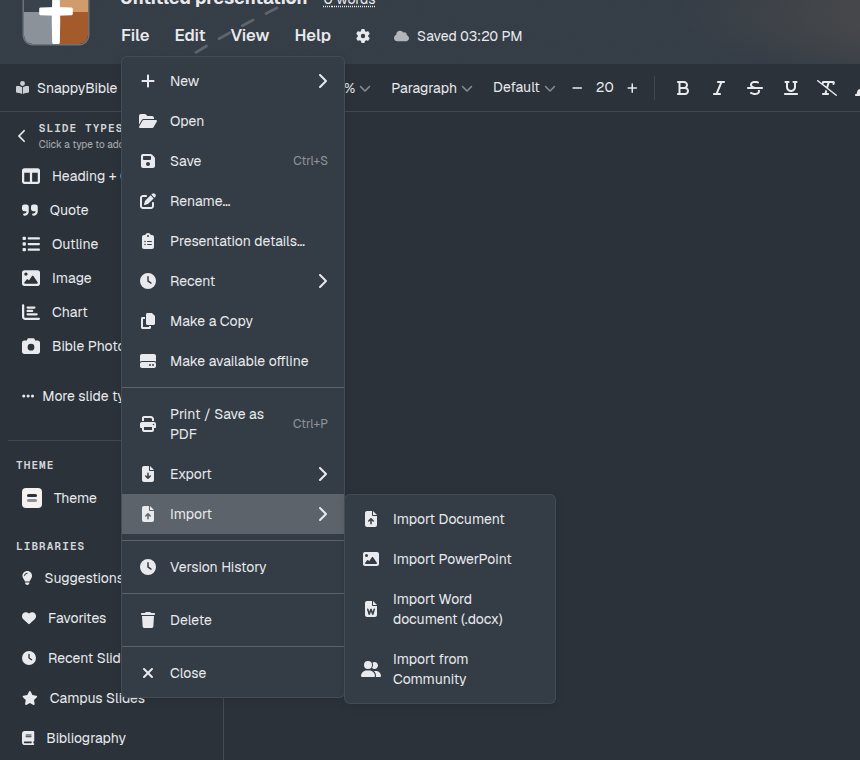Open the Edit menu
This screenshot has height=760, width=860.
pyautogui.click(x=190, y=35)
